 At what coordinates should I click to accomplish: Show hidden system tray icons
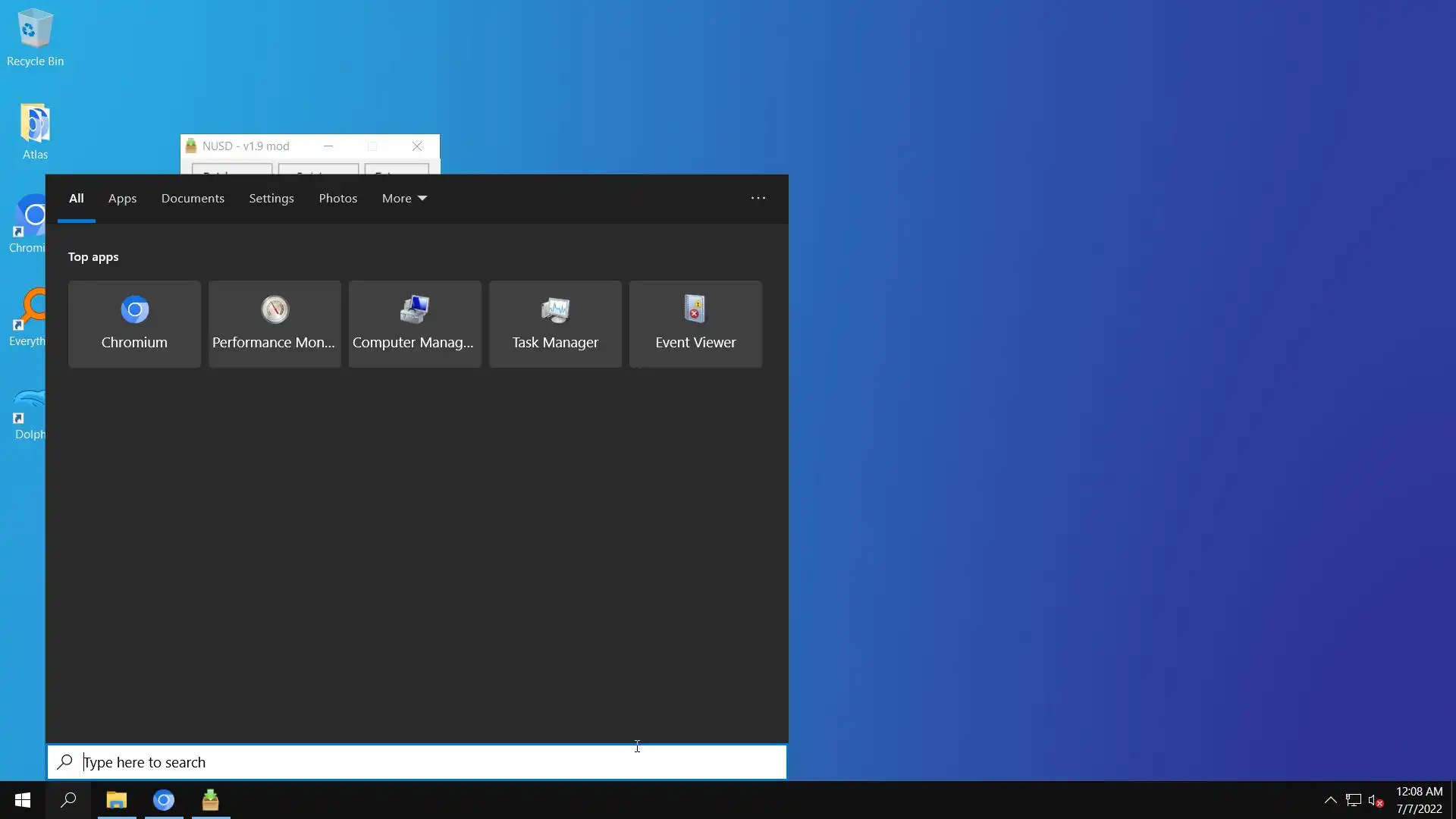coord(1330,800)
